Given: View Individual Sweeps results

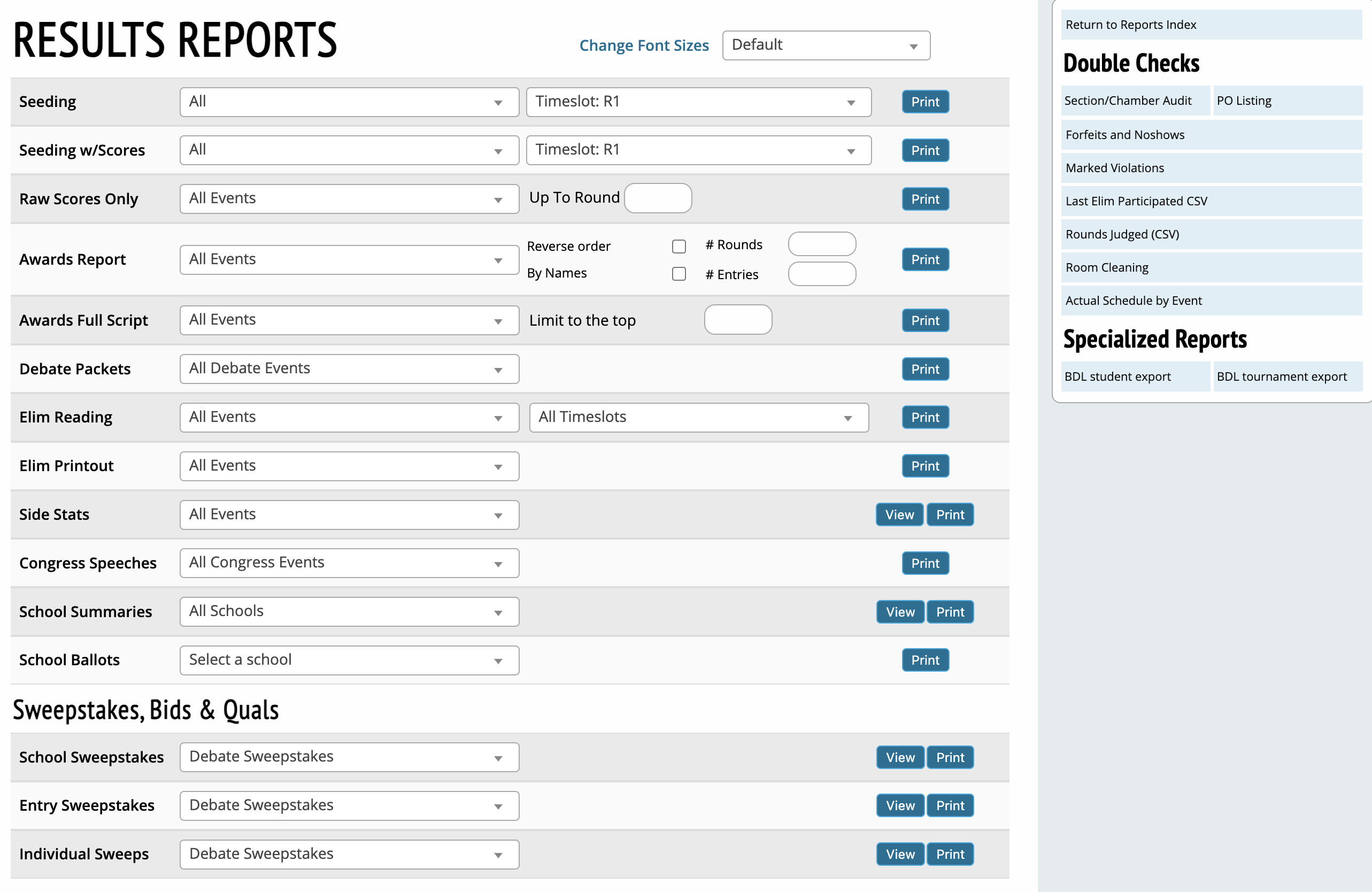Looking at the screenshot, I should click(x=899, y=854).
